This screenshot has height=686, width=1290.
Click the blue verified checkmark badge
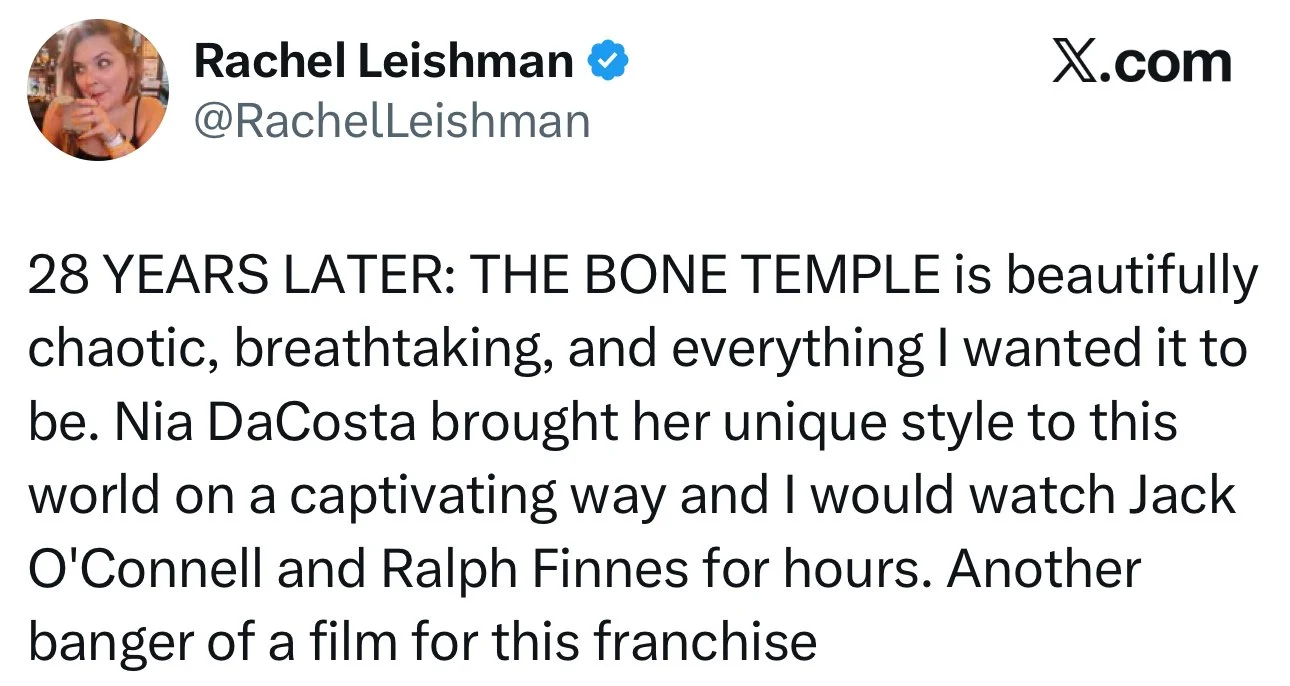pos(607,62)
